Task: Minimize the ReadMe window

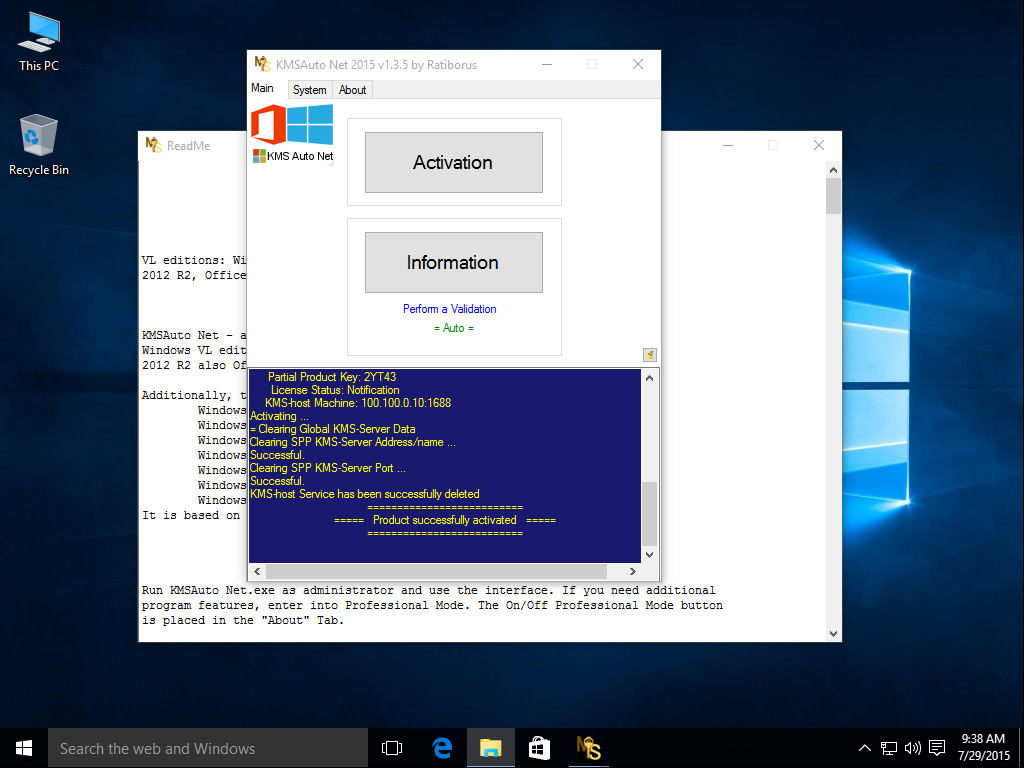Action: tap(728, 145)
